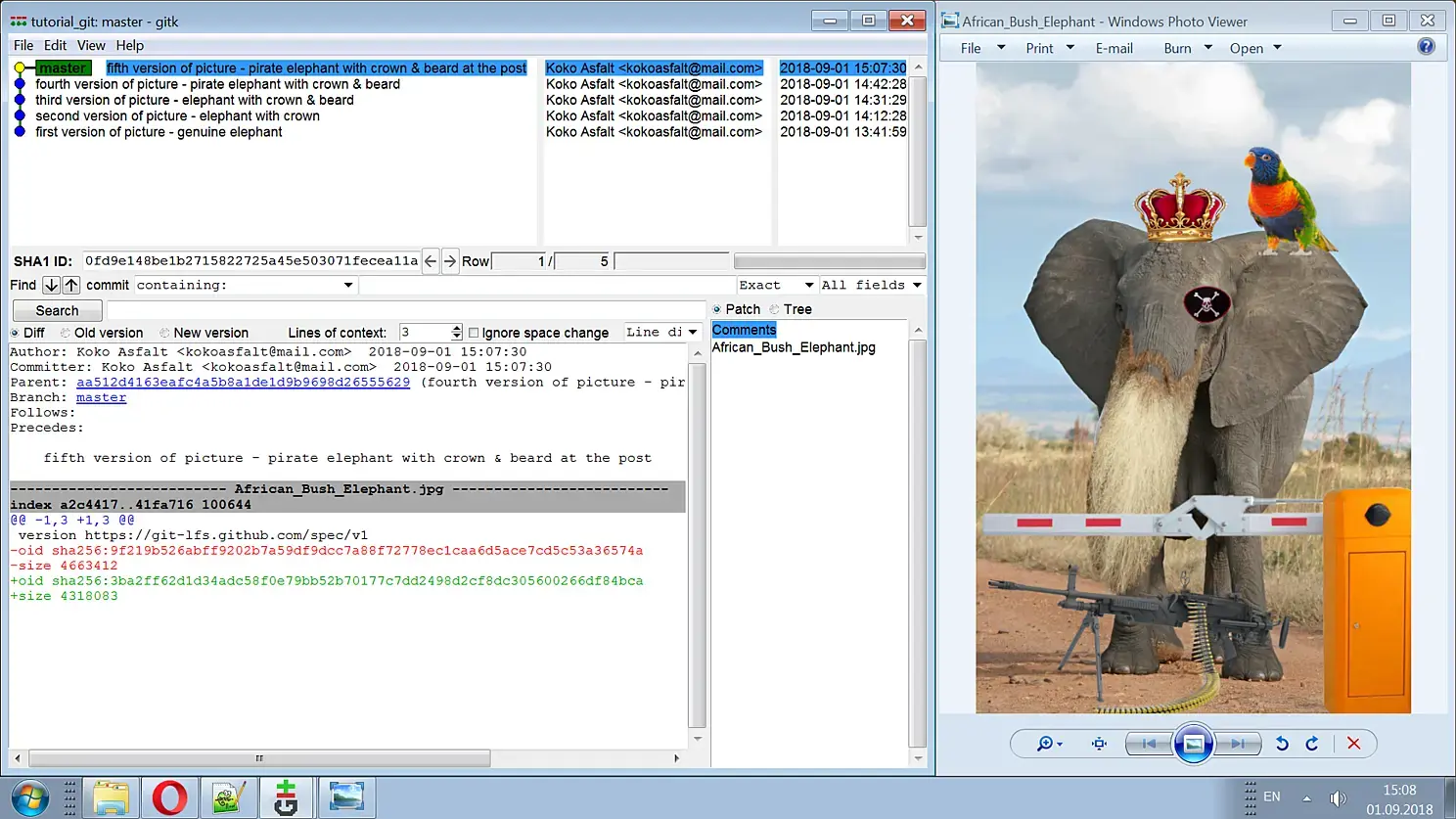Rotate photo clockwise in Photo Viewer
This screenshot has height=819, width=1456.
[1312, 744]
